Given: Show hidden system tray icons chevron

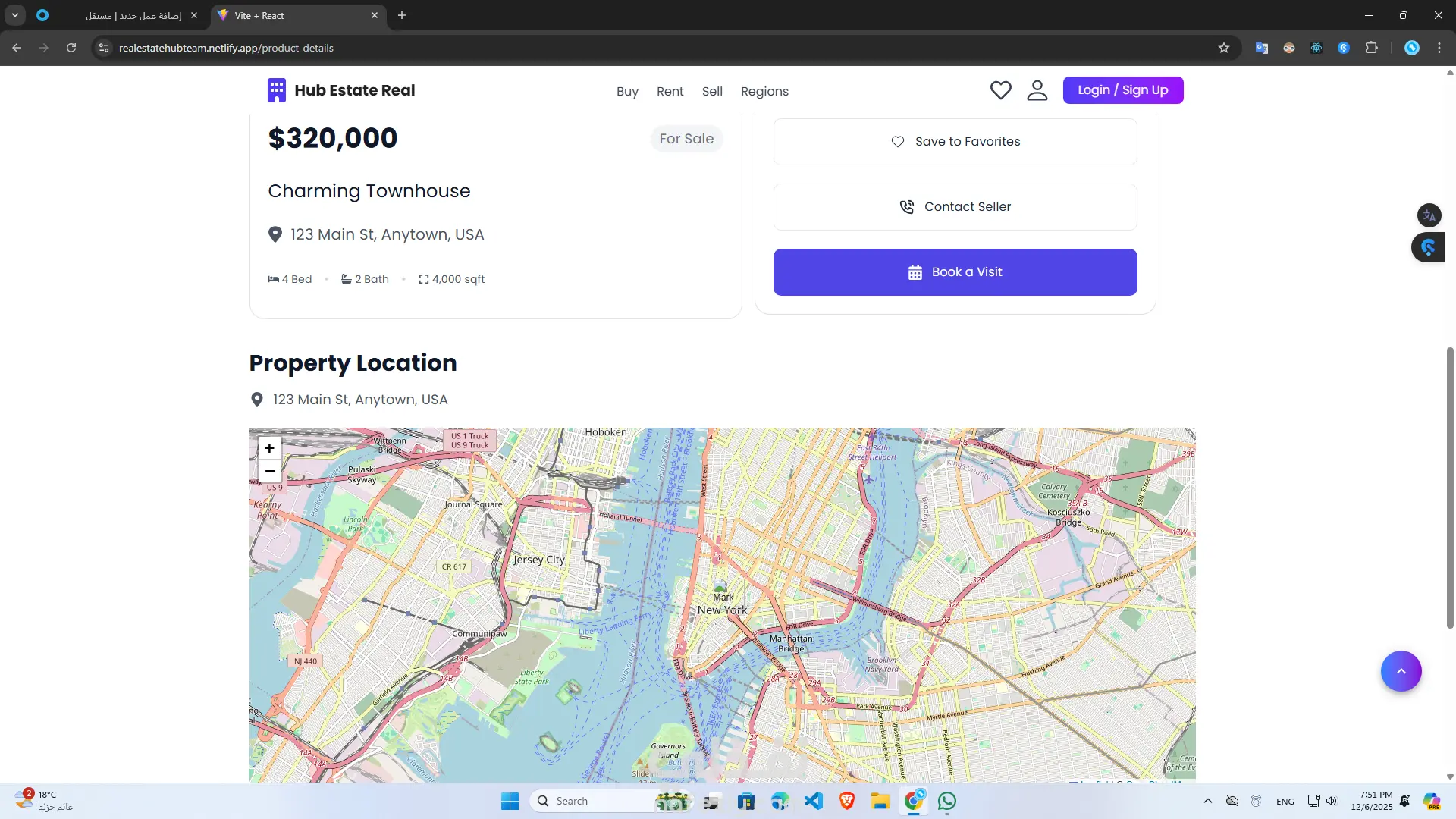Looking at the screenshot, I should 1207,801.
